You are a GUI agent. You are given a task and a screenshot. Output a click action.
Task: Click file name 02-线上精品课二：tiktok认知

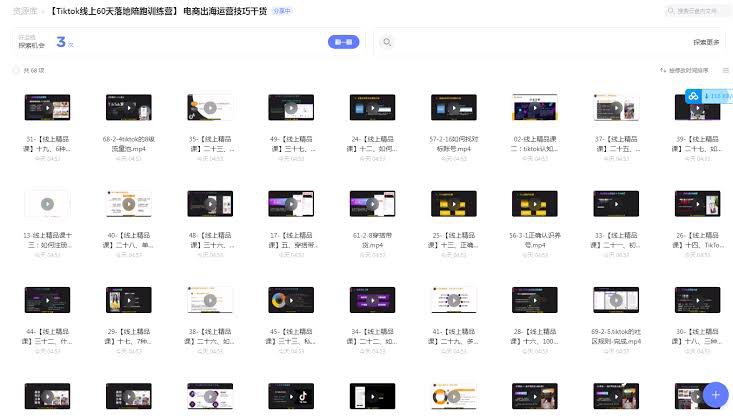click(x=535, y=144)
